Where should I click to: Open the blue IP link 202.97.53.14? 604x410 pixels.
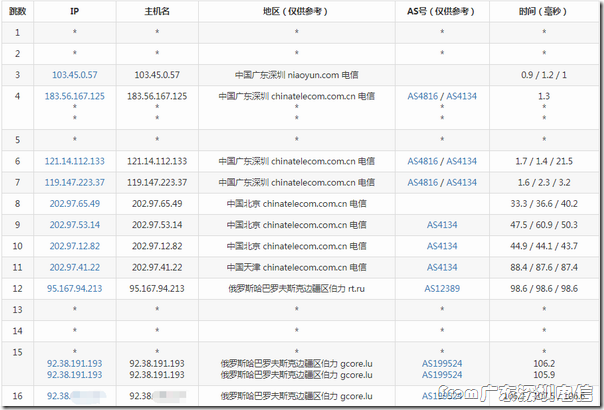click(75, 225)
